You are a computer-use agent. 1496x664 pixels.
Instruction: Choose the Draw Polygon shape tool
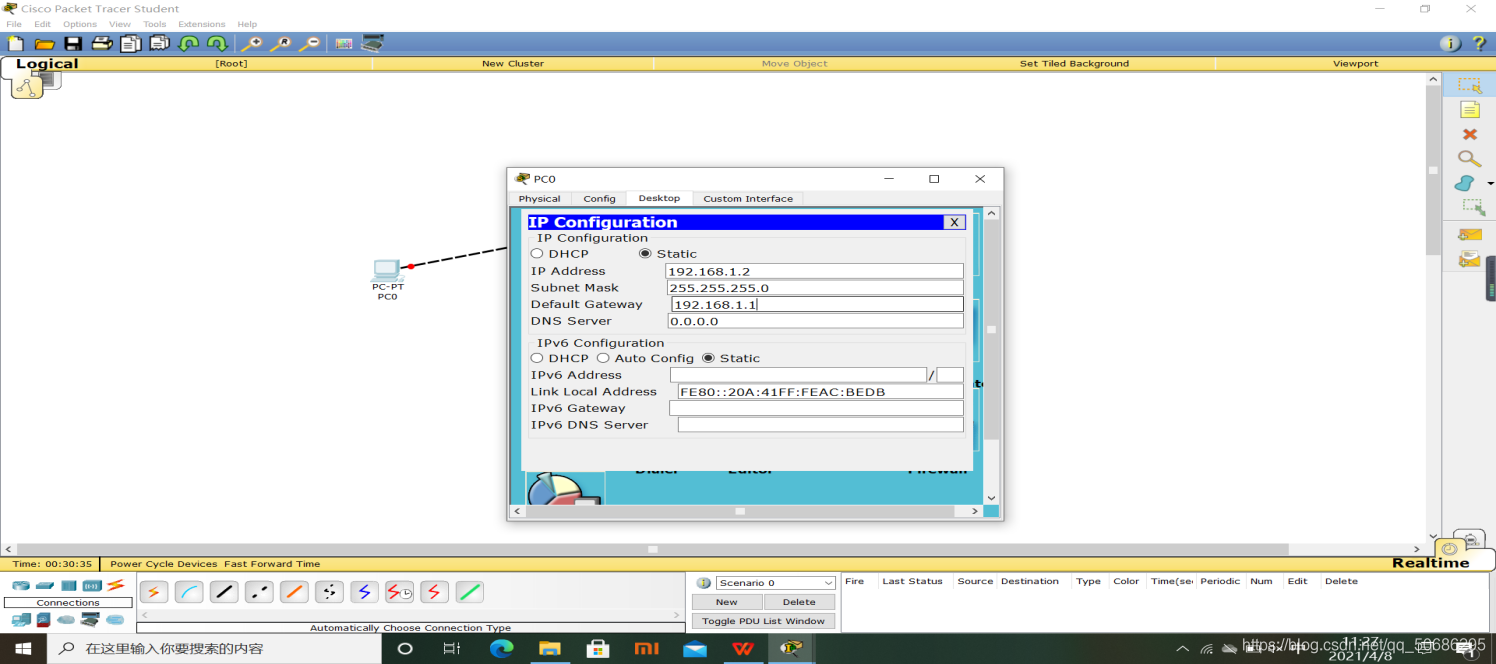pyautogui.click(x=1465, y=183)
